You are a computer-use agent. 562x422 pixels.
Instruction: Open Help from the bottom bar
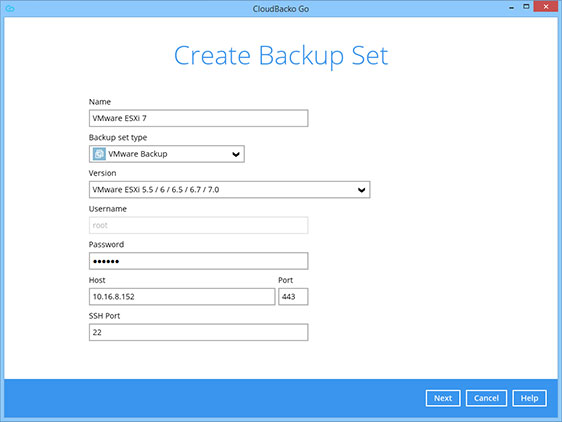point(529,398)
